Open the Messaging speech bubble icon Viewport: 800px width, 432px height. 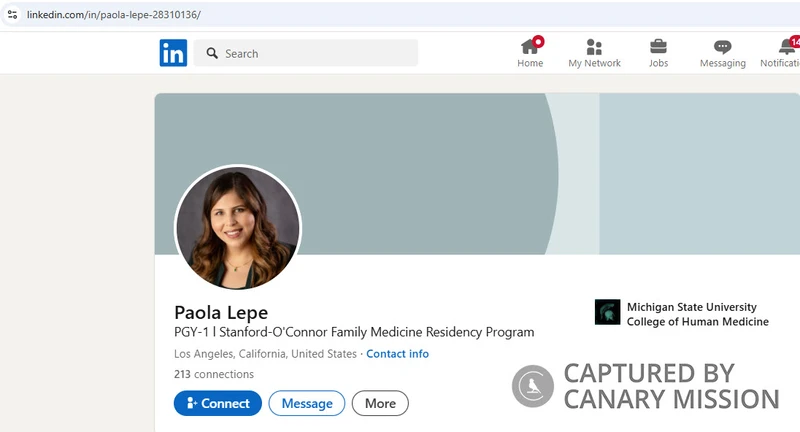[x=722, y=47]
